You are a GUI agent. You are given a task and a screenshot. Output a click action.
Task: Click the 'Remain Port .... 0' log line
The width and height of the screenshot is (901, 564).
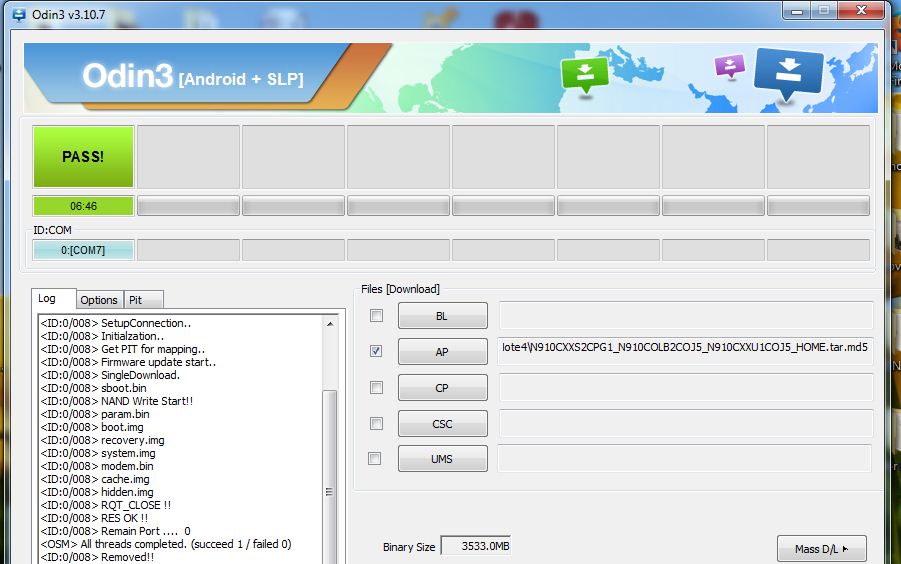coord(115,531)
